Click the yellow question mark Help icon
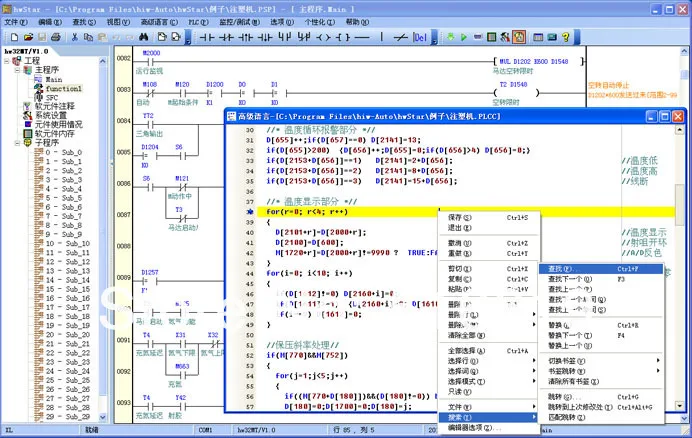 tap(566, 38)
